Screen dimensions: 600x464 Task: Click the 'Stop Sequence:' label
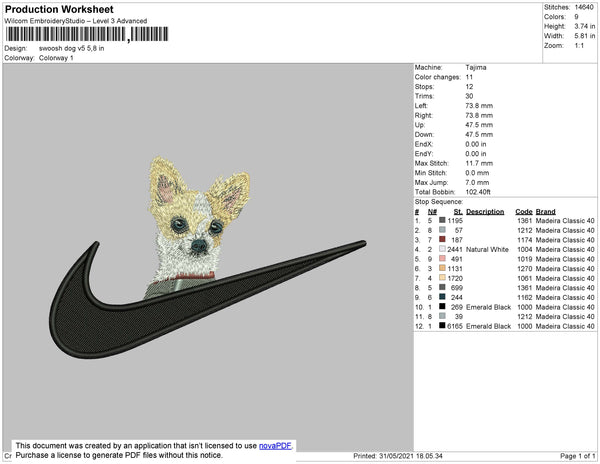pos(439,202)
